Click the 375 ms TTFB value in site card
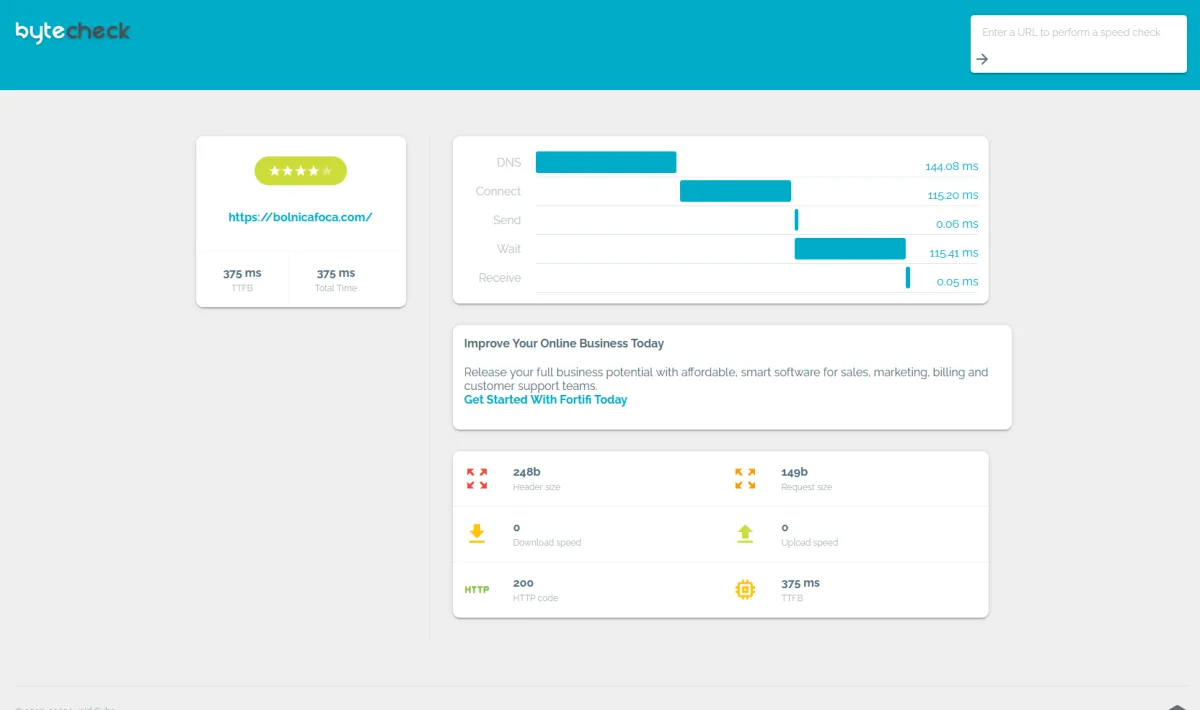1200x710 pixels. (x=242, y=273)
